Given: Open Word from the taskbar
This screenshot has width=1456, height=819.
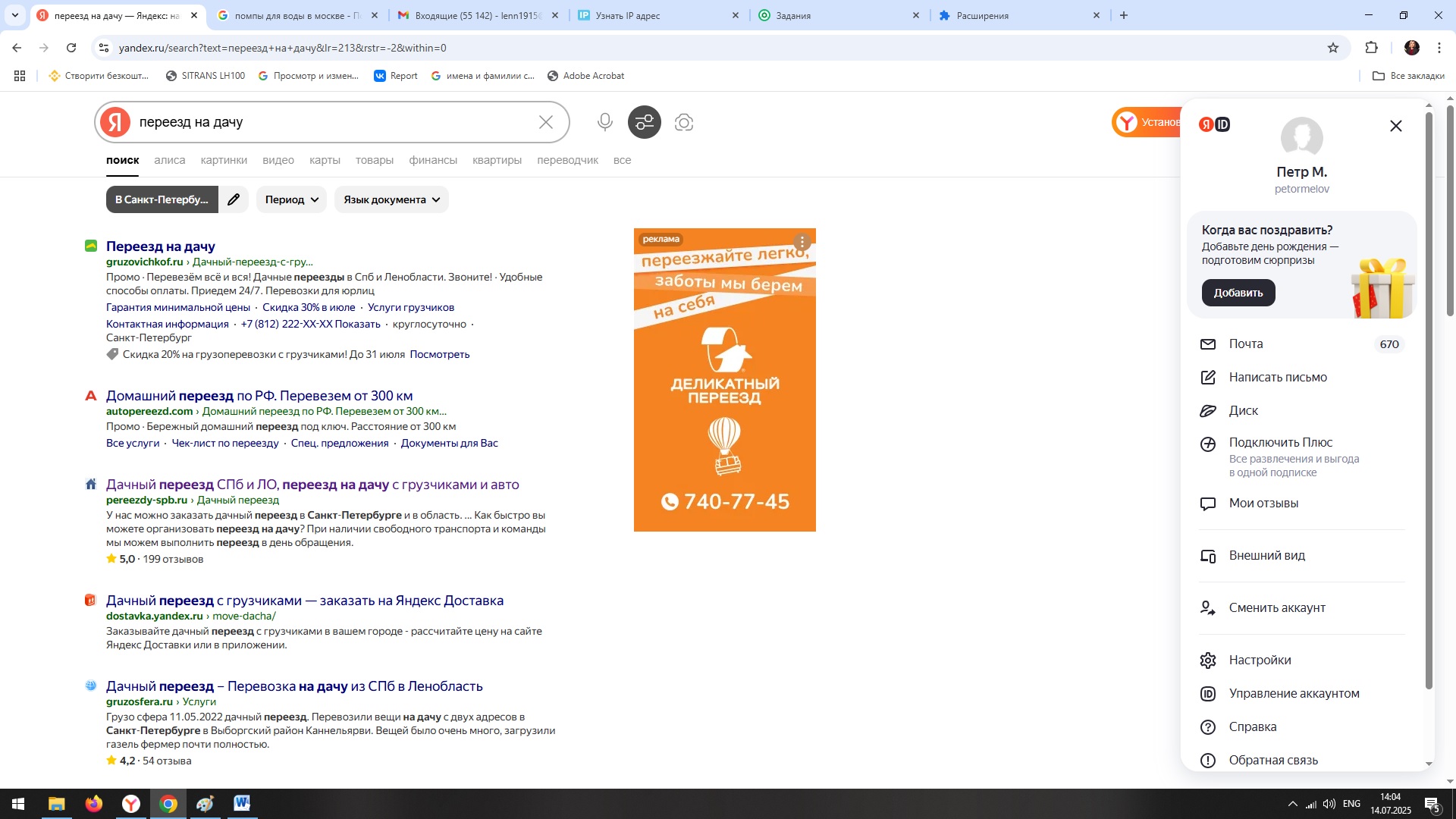Looking at the screenshot, I should [242, 804].
